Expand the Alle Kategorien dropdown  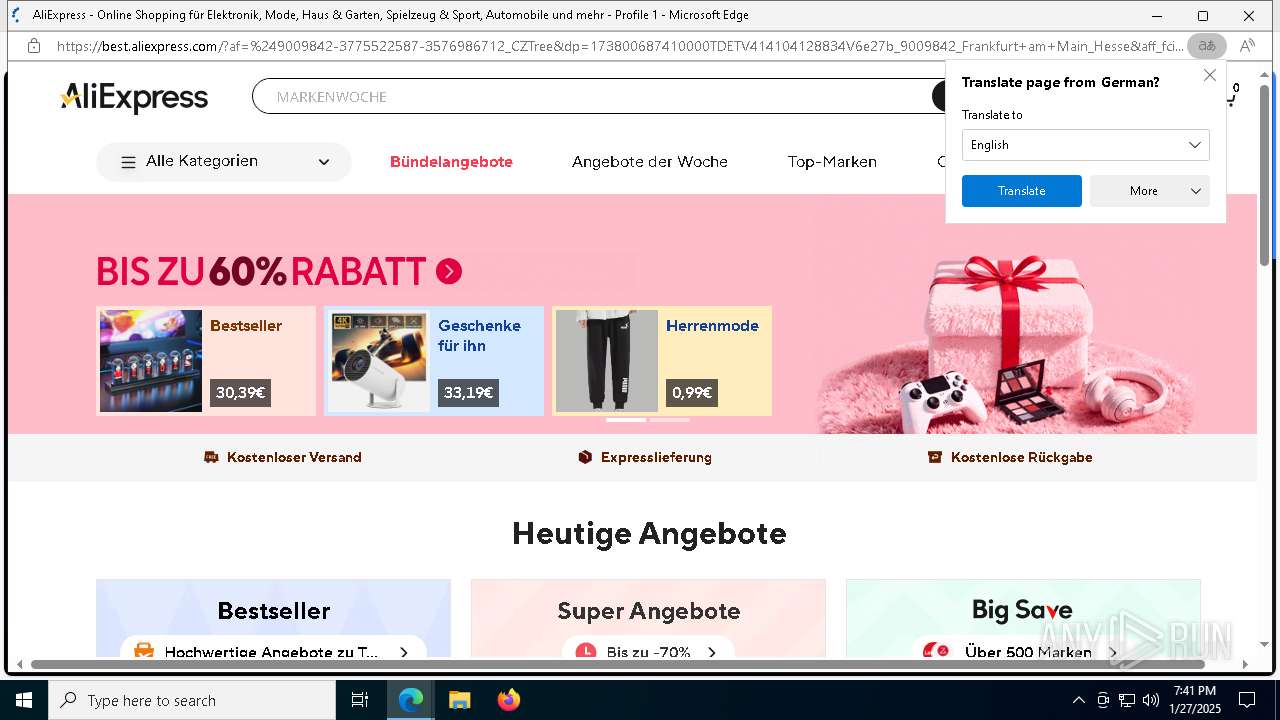coord(324,162)
